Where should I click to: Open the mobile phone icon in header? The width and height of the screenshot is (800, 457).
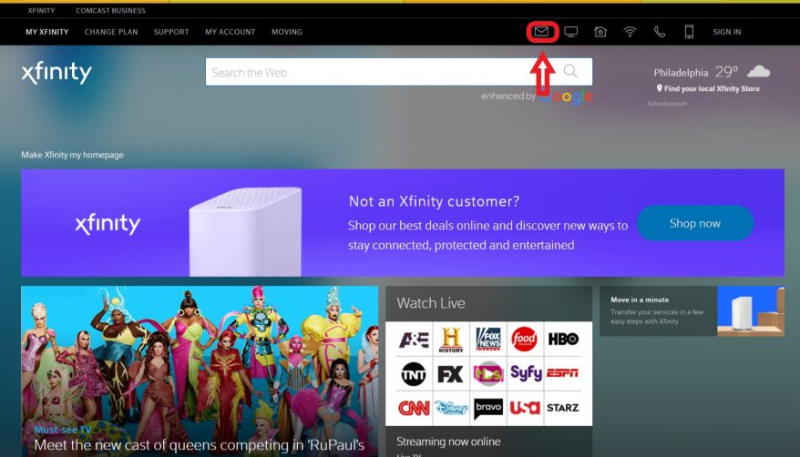click(689, 32)
